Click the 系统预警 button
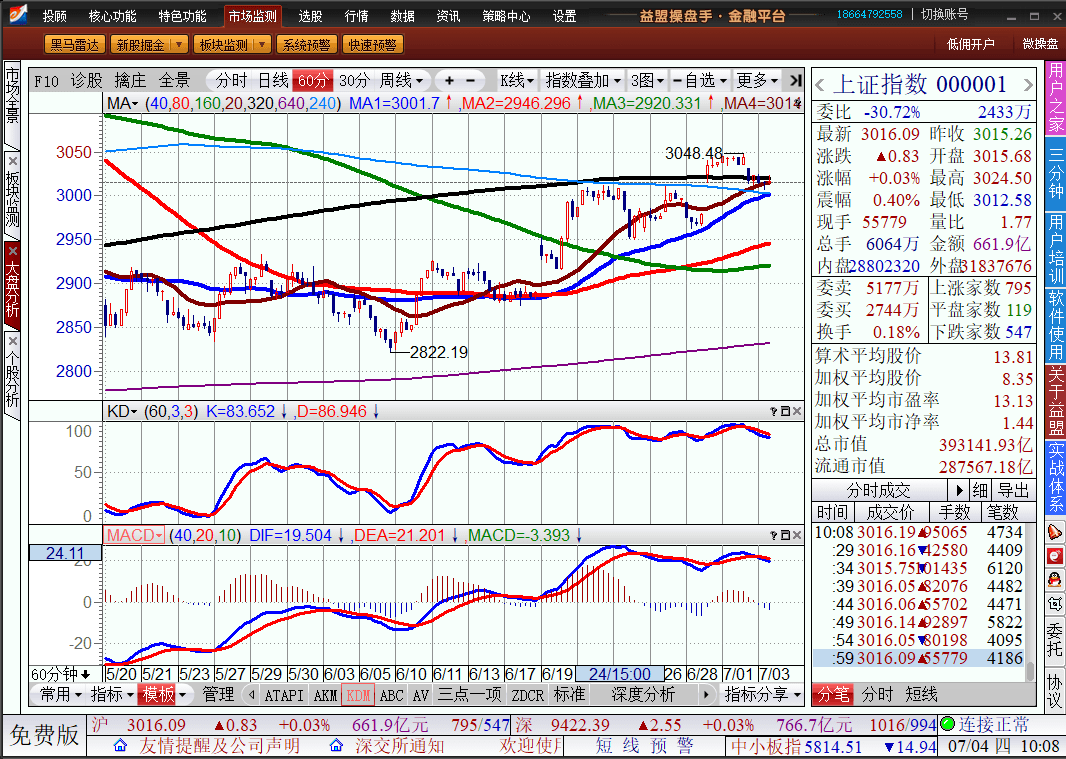1066x759 pixels. 307,45
